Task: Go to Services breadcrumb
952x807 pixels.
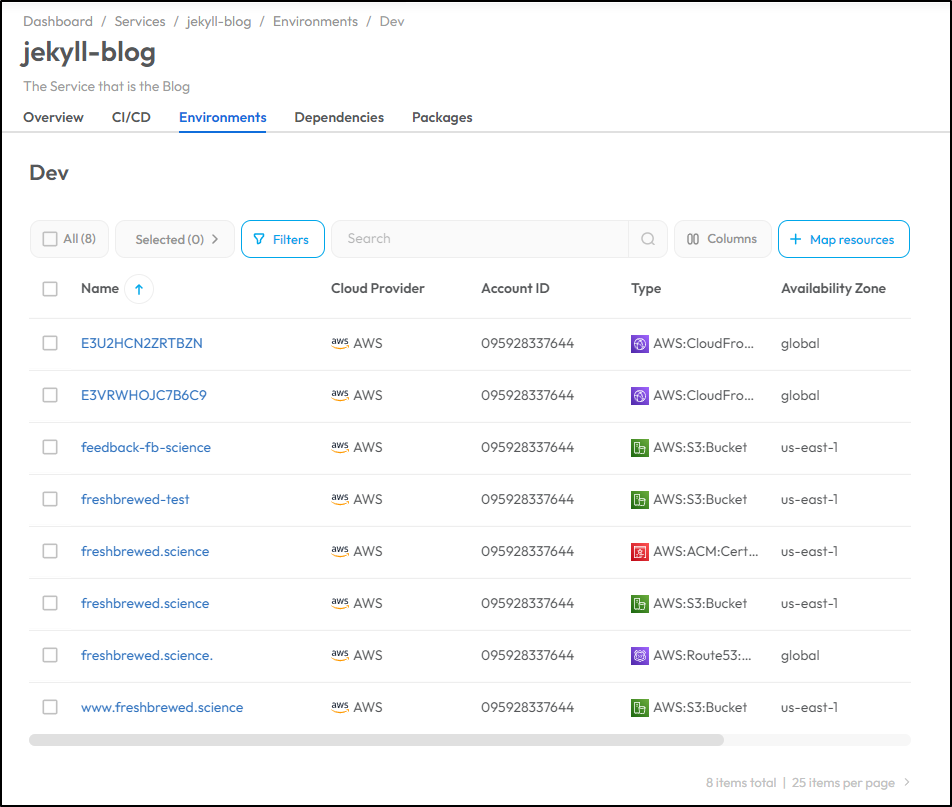Action: pos(140,21)
